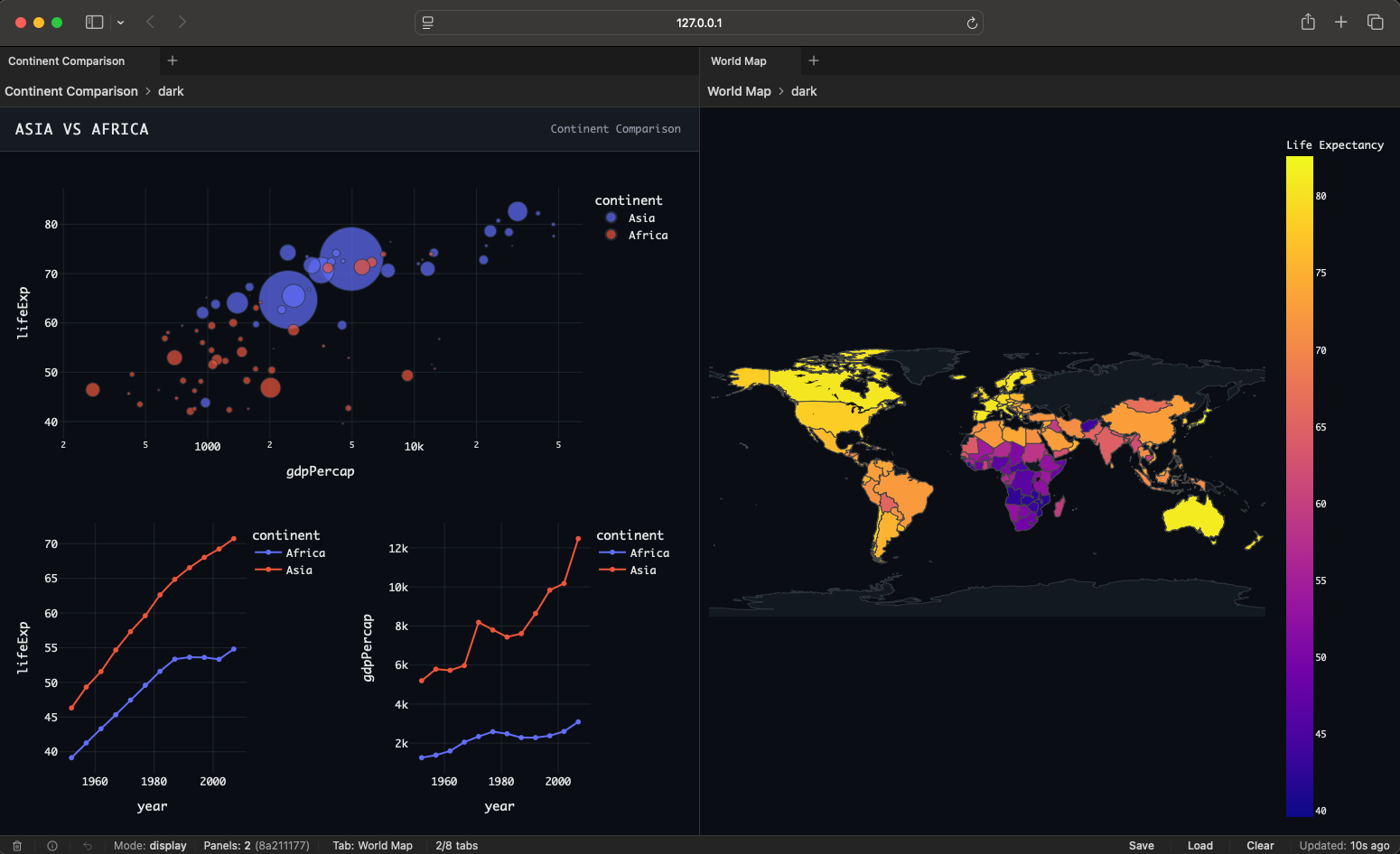Click Load in the status bar

(x=1200, y=846)
